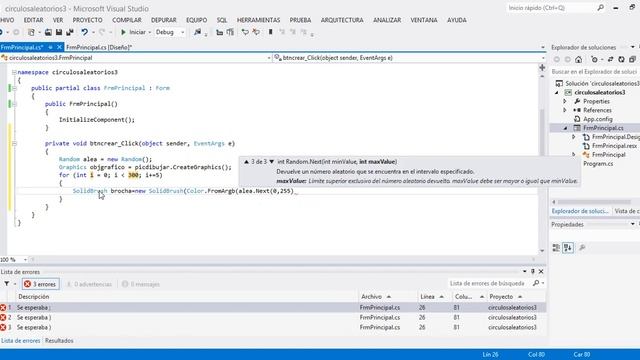Click the Save All toolbar icon

tap(70, 32)
